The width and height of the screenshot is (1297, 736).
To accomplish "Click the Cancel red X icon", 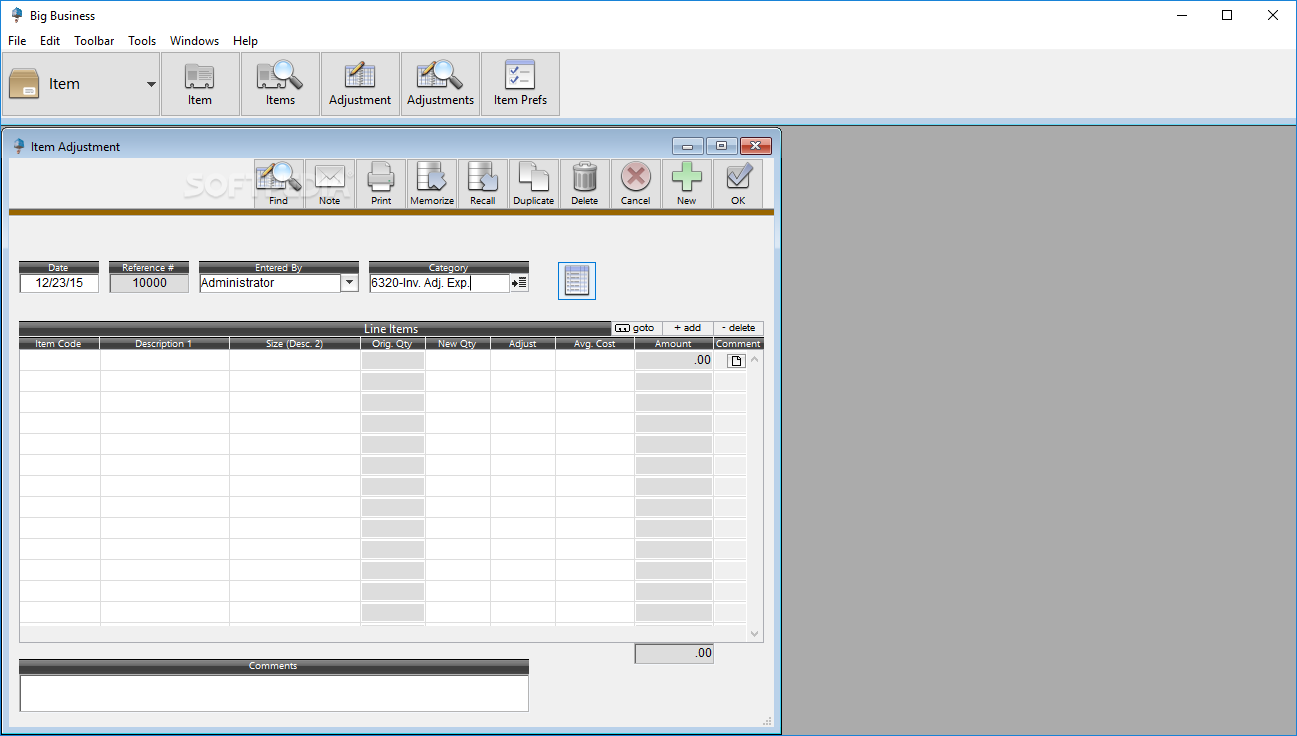I will coord(636,184).
